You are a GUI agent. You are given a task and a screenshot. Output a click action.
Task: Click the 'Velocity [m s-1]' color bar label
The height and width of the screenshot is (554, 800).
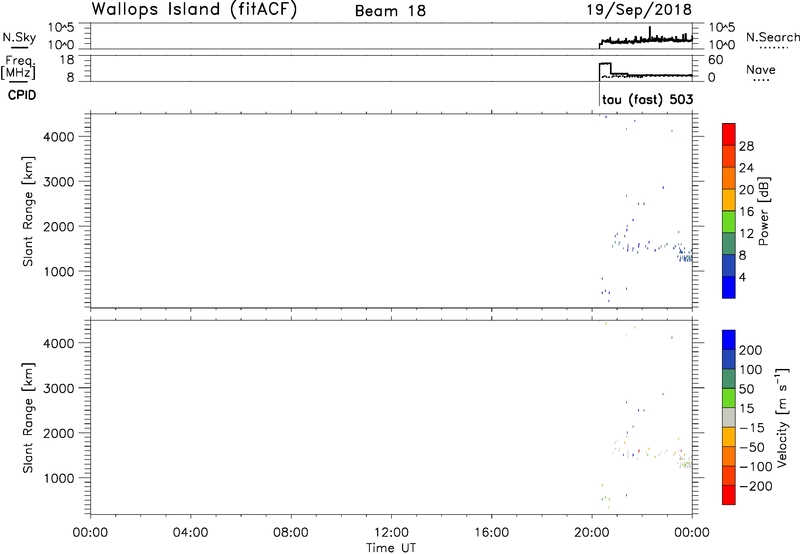(x=782, y=417)
